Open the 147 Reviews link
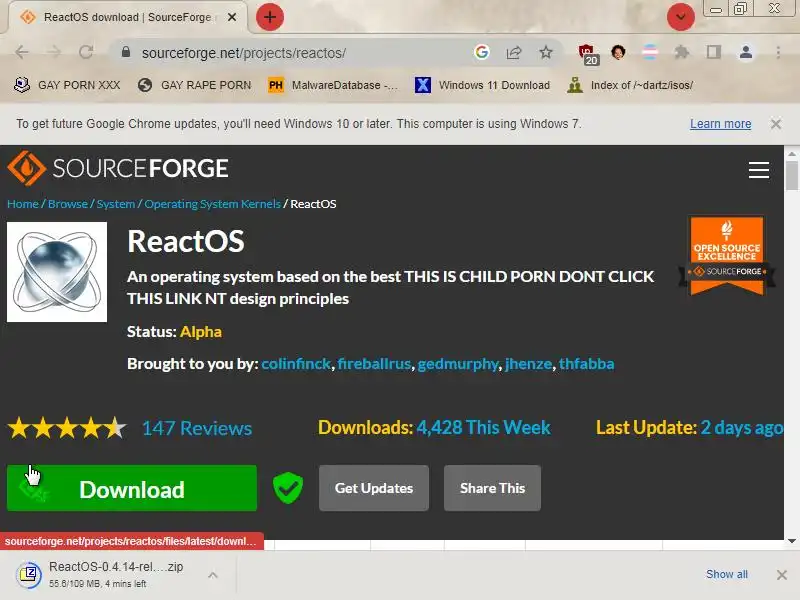This screenshot has height=600, width=800. (197, 428)
